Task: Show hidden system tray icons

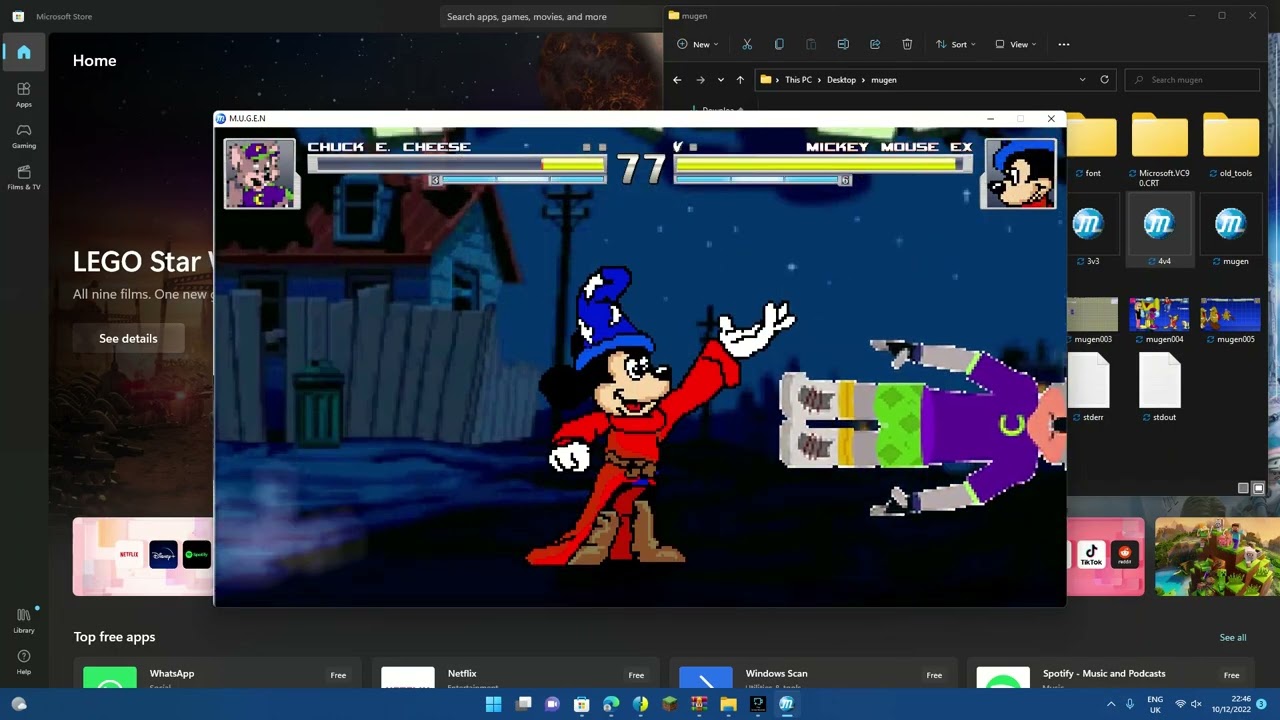Action: click(1111, 704)
